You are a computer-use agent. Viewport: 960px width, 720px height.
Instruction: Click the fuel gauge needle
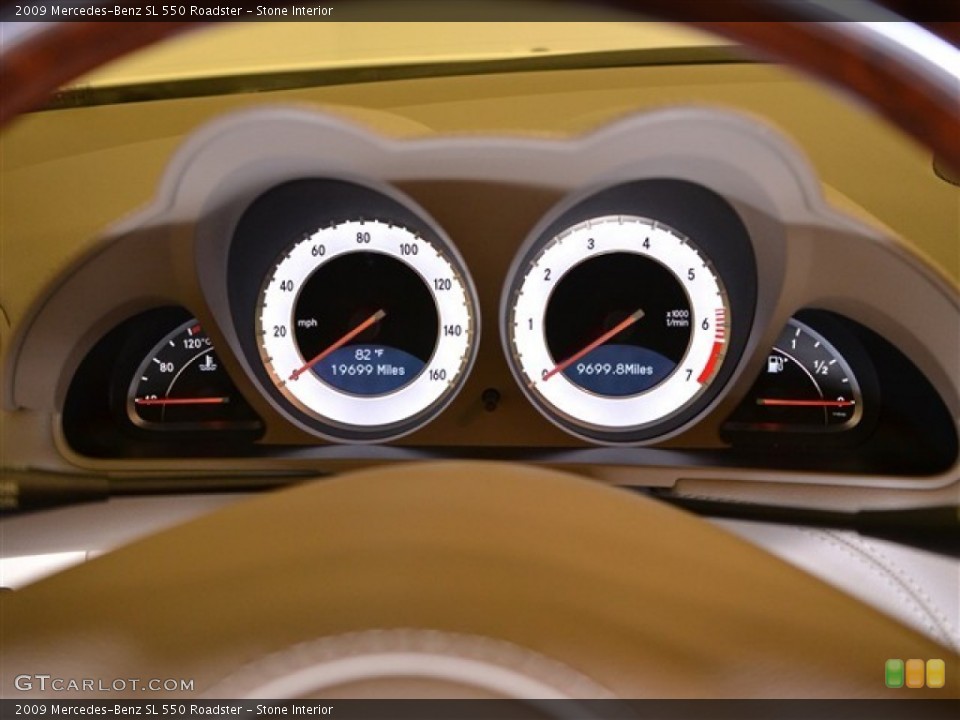pyautogui.click(x=806, y=402)
